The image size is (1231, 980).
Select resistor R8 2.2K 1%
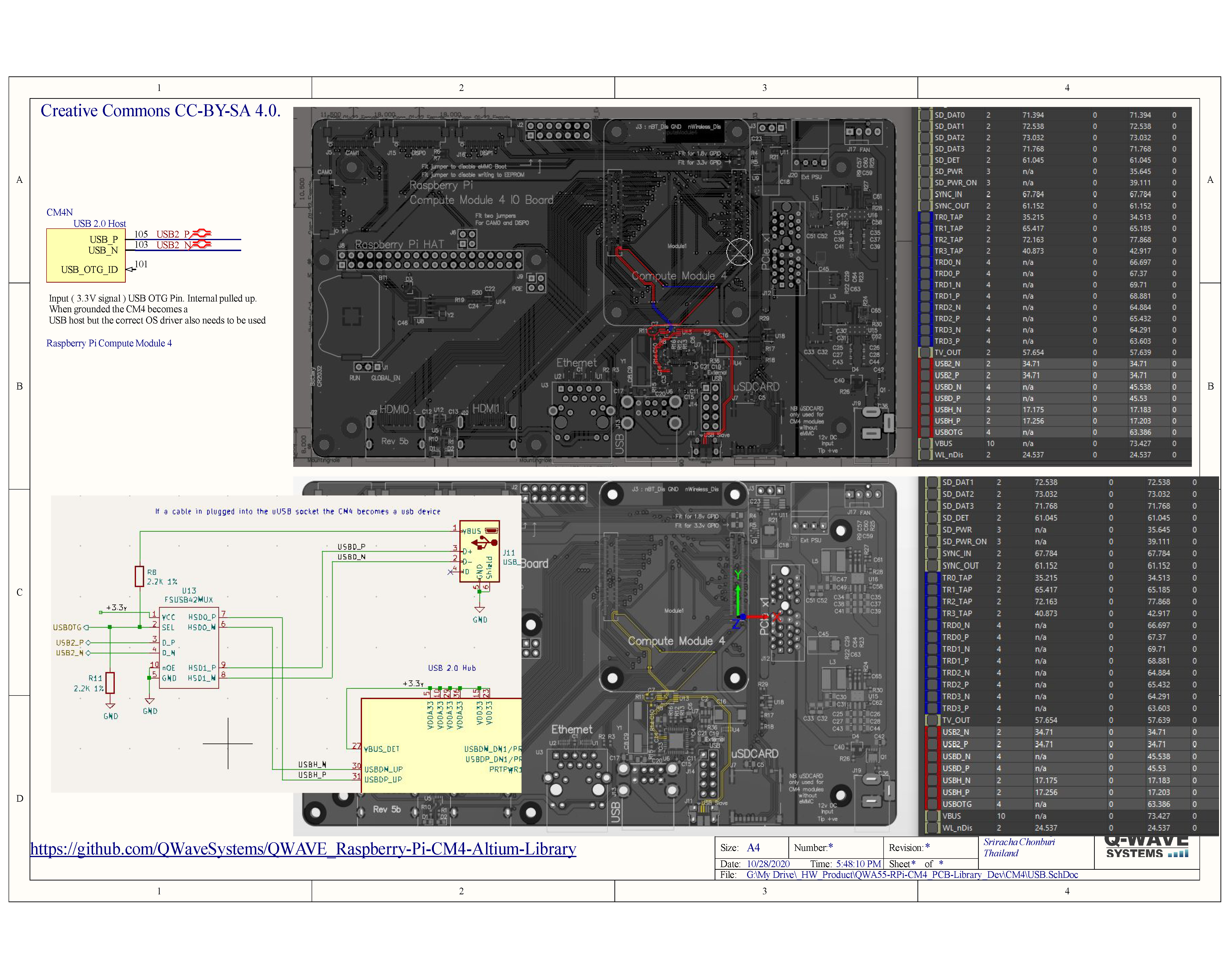139,576
